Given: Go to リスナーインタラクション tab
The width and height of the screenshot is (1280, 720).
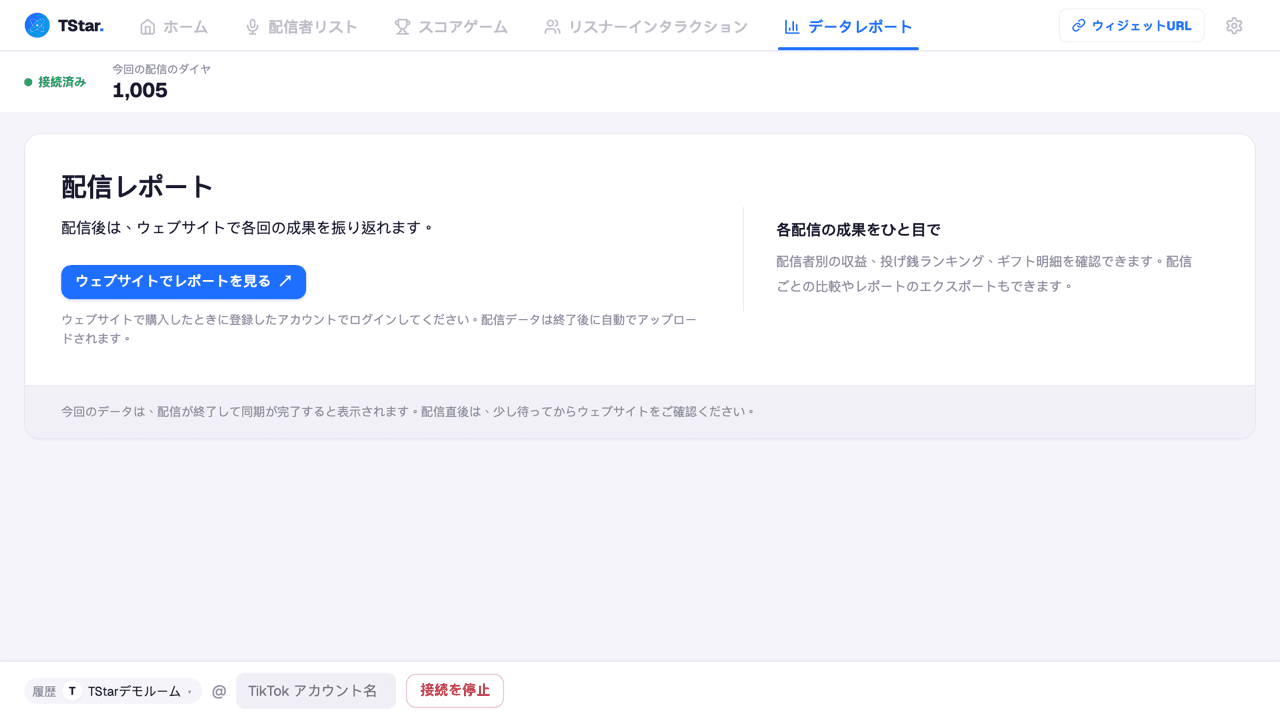Looking at the screenshot, I should pyautogui.click(x=646, y=27).
